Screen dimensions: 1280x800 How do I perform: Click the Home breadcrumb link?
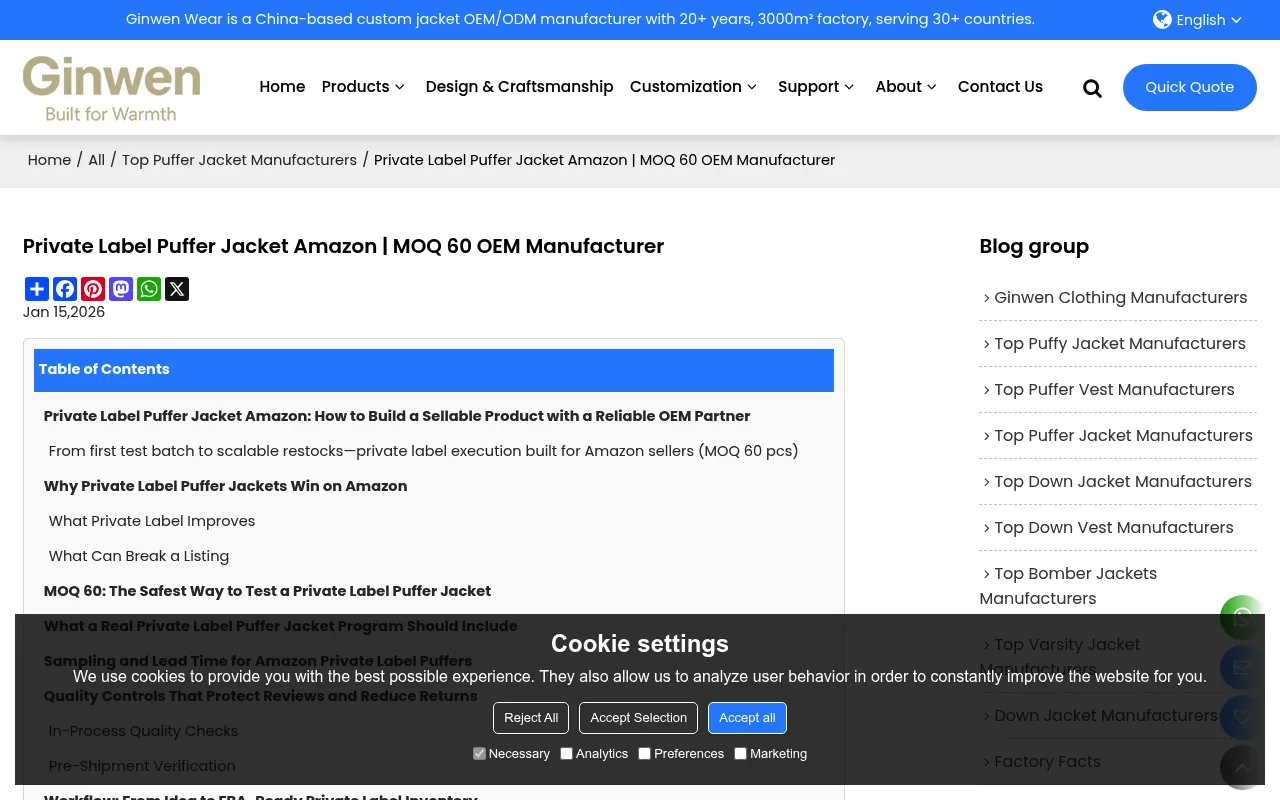click(49, 160)
